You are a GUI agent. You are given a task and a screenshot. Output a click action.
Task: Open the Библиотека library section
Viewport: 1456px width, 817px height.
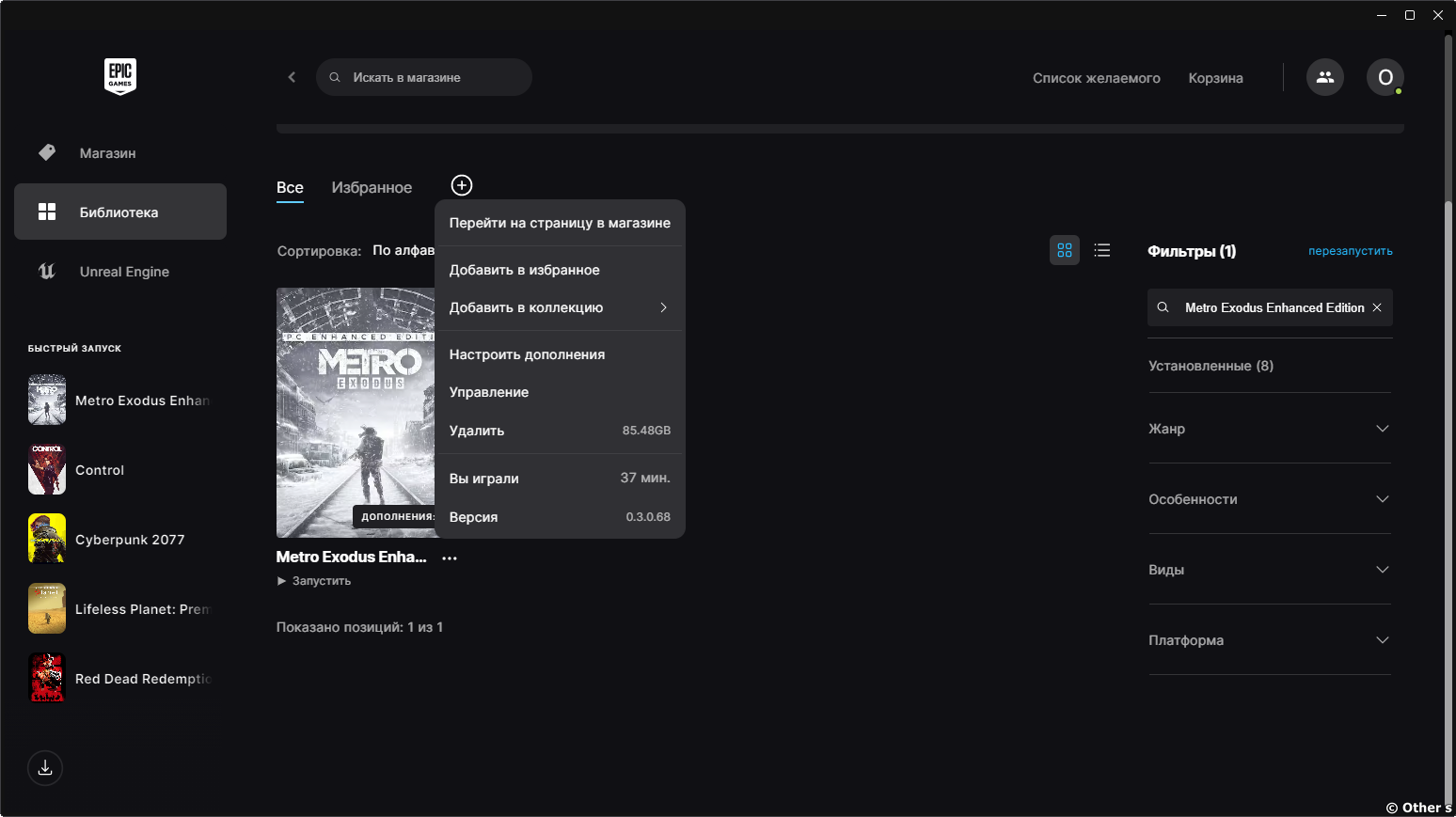coord(120,212)
